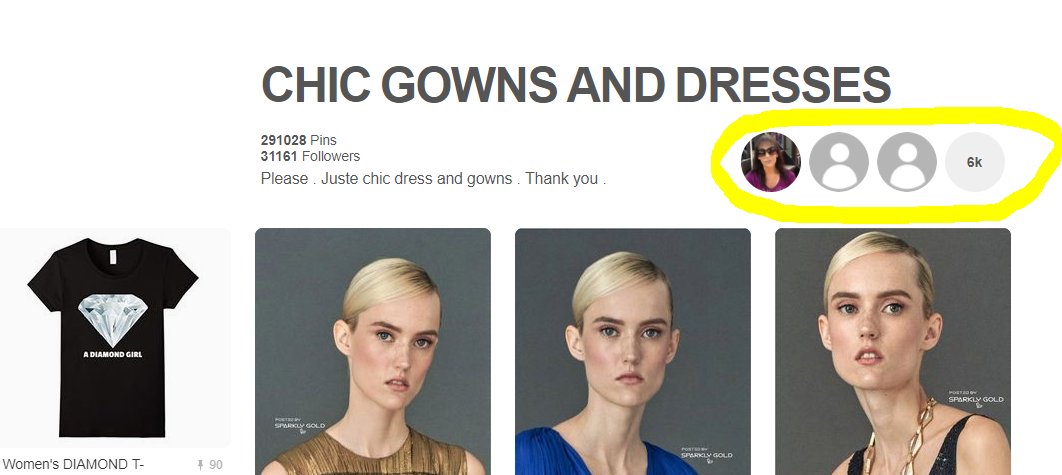Click Sparkly Gold watermark on necklace pin
1062x475 pixels.
click(976, 399)
